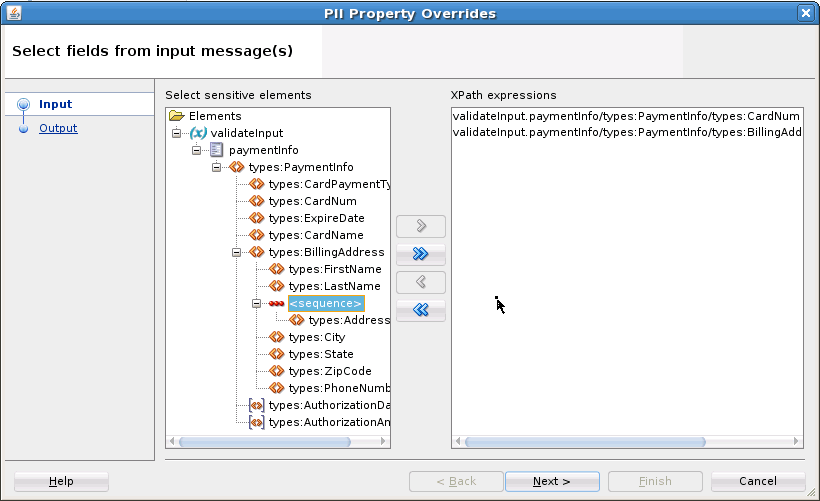820x501 pixels.
Task: Add selected element with single right arrow
Action: pos(421,226)
